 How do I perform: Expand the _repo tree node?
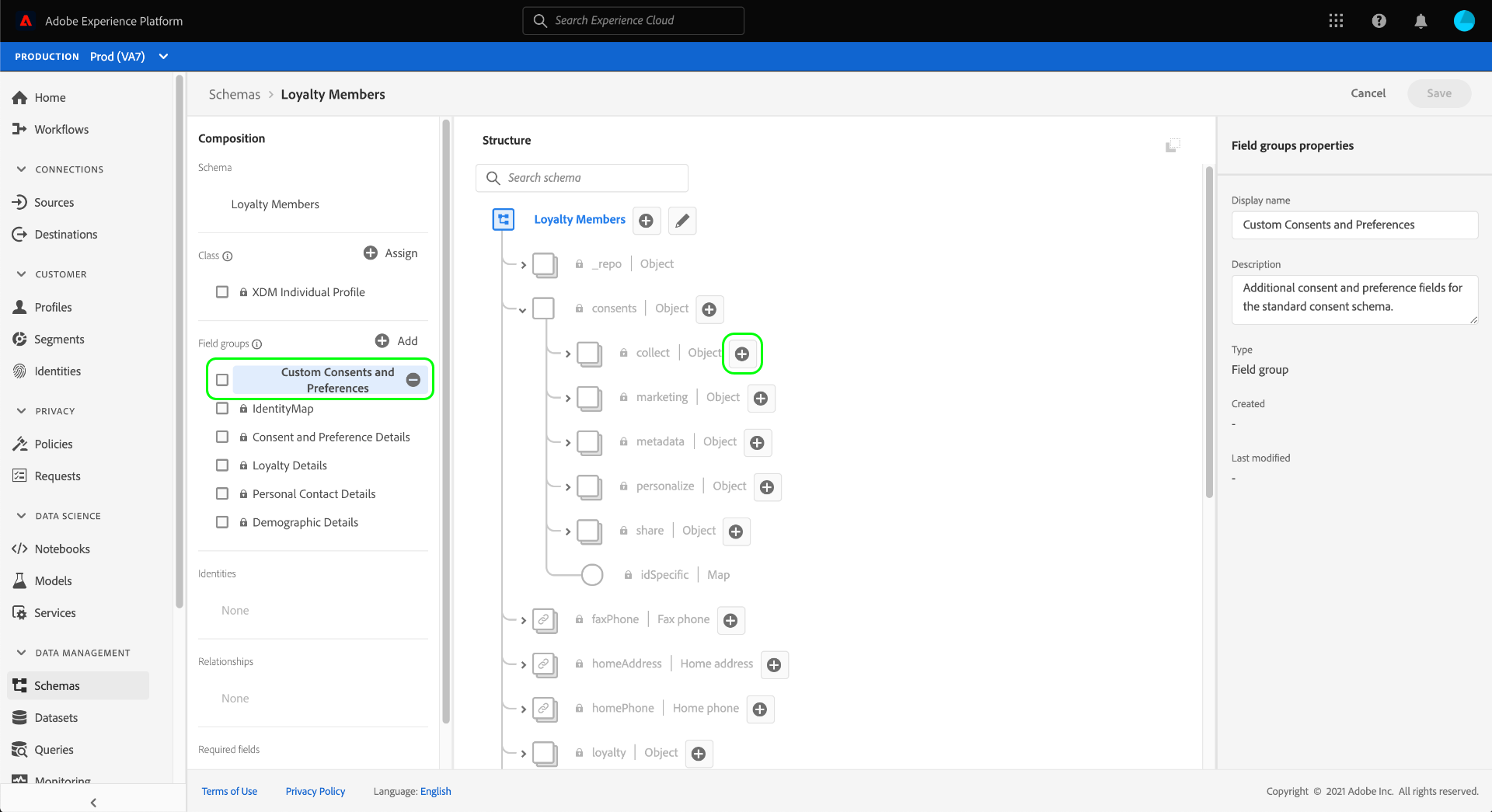(524, 265)
